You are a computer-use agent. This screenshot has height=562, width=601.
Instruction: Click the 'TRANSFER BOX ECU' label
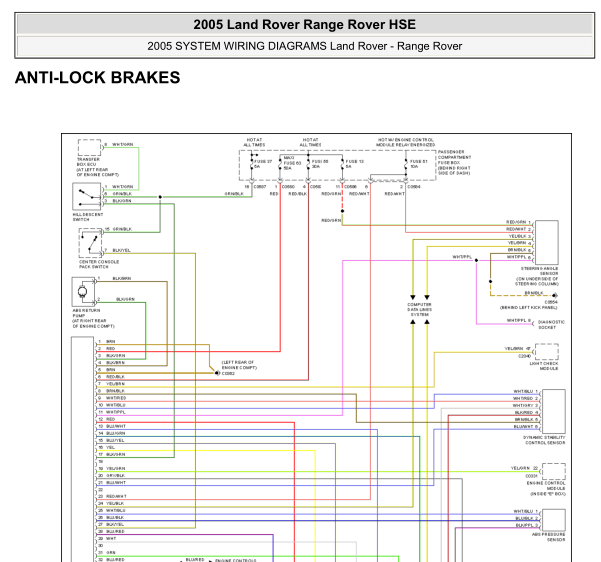pos(88,161)
